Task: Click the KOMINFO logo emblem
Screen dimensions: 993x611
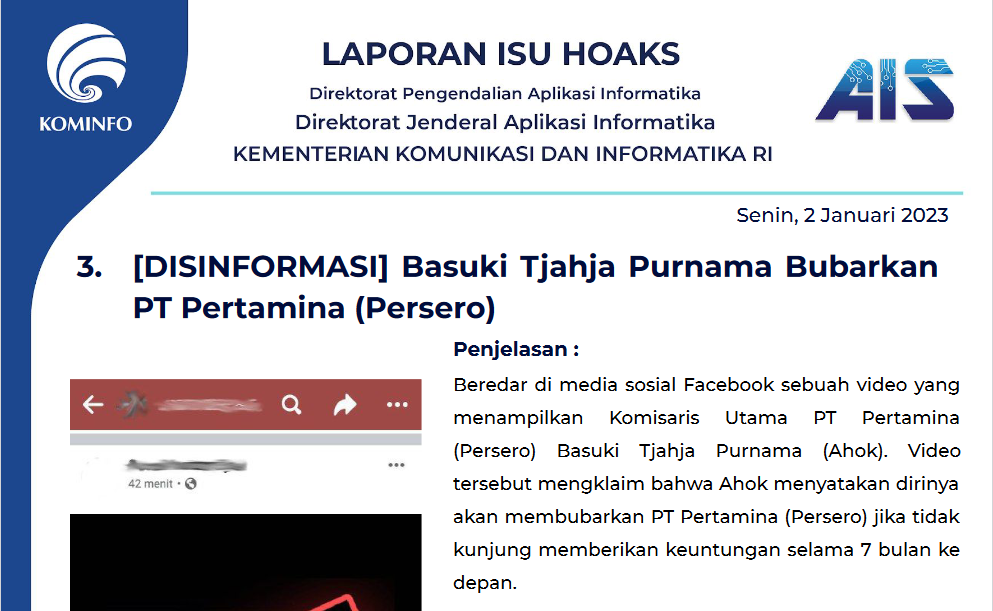Action: click(86, 63)
